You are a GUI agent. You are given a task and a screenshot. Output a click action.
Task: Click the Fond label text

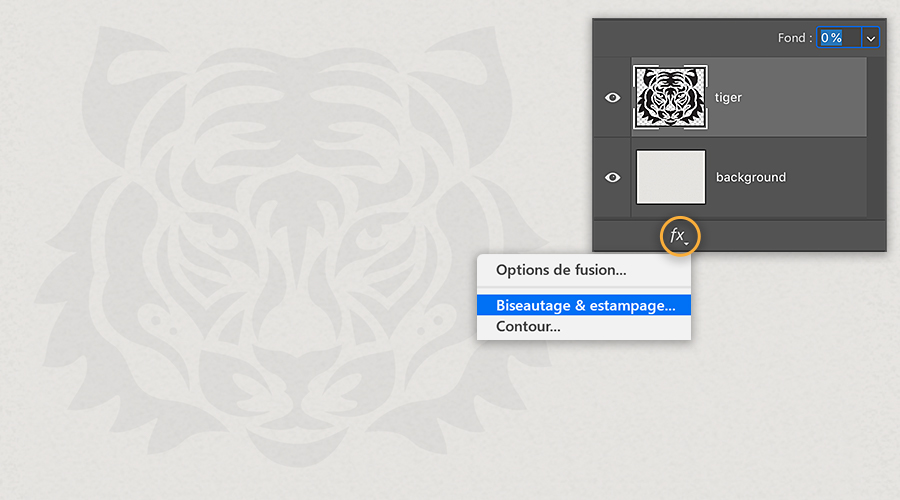coord(794,38)
